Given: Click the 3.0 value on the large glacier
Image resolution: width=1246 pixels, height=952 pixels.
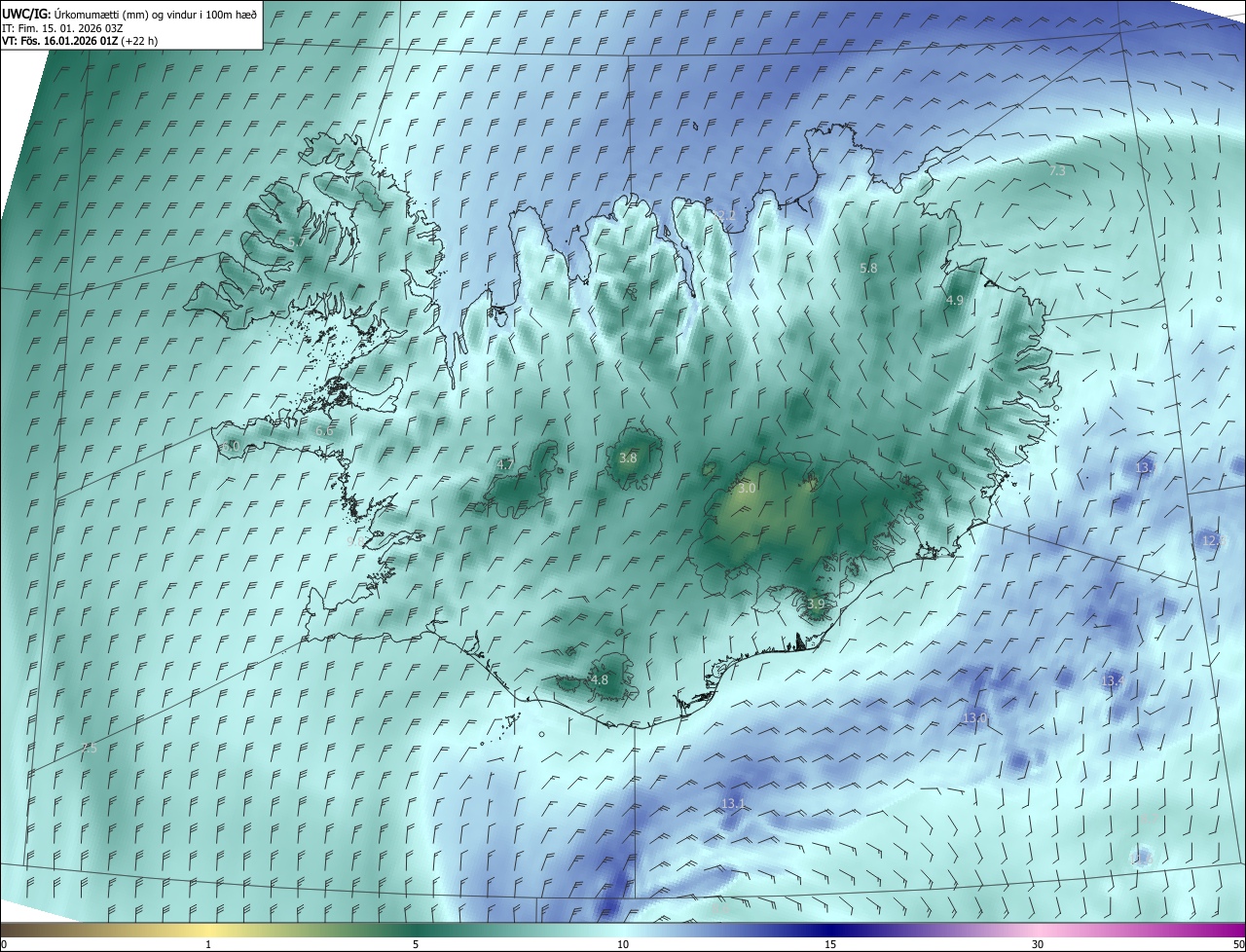Looking at the screenshot, I should point(747,489).
